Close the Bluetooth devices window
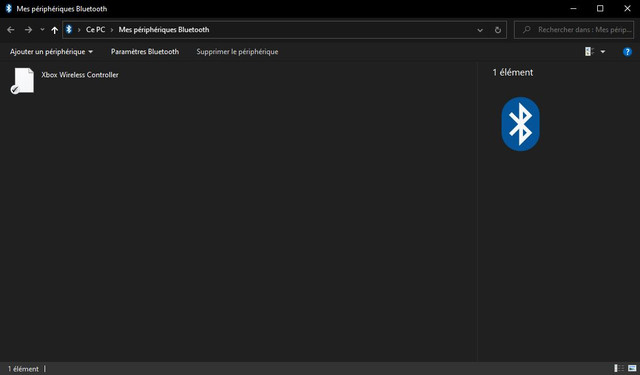 (x=627, y=9)
